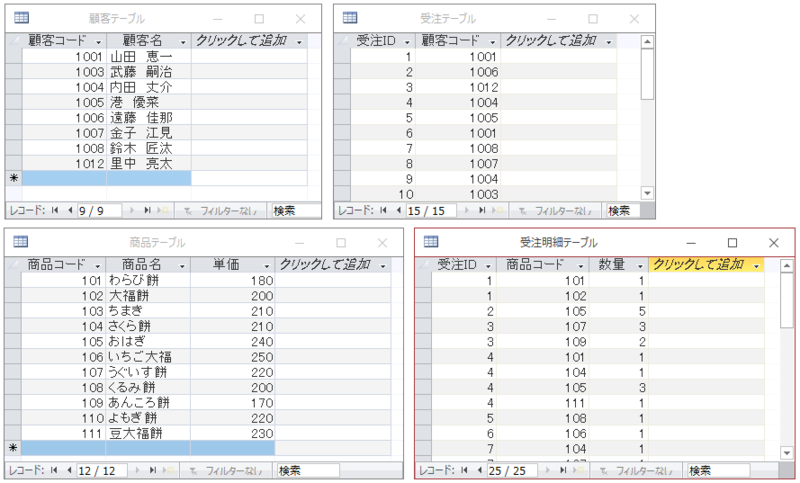Go to first record in 顧客テーブル navigator
Image resolution: width=800 pixels, height=483 pixels.
pyautogui.click(x=55, y=211)
